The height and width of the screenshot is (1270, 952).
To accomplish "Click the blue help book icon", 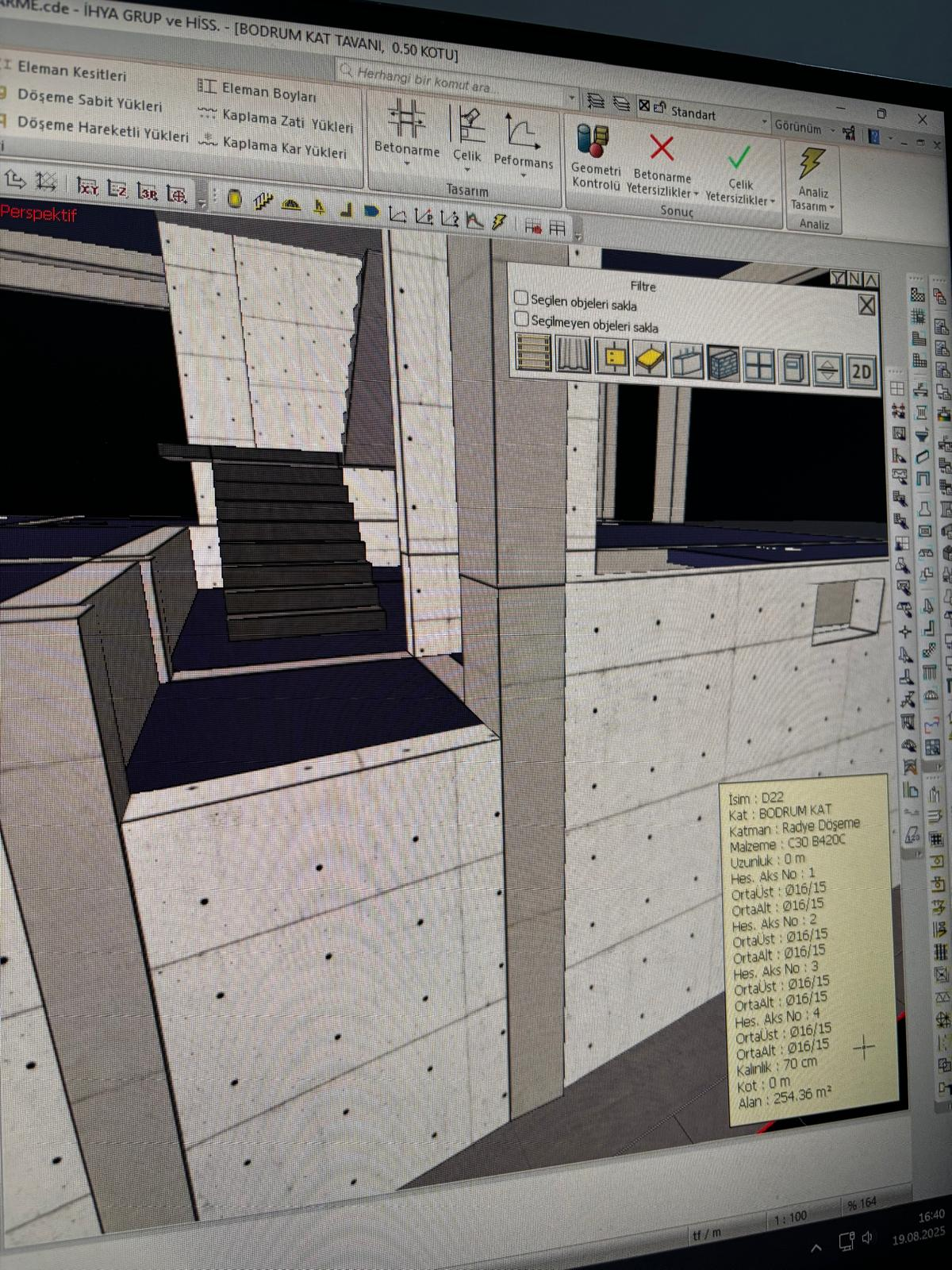I will pyautogui.click(x=874, y=136).
